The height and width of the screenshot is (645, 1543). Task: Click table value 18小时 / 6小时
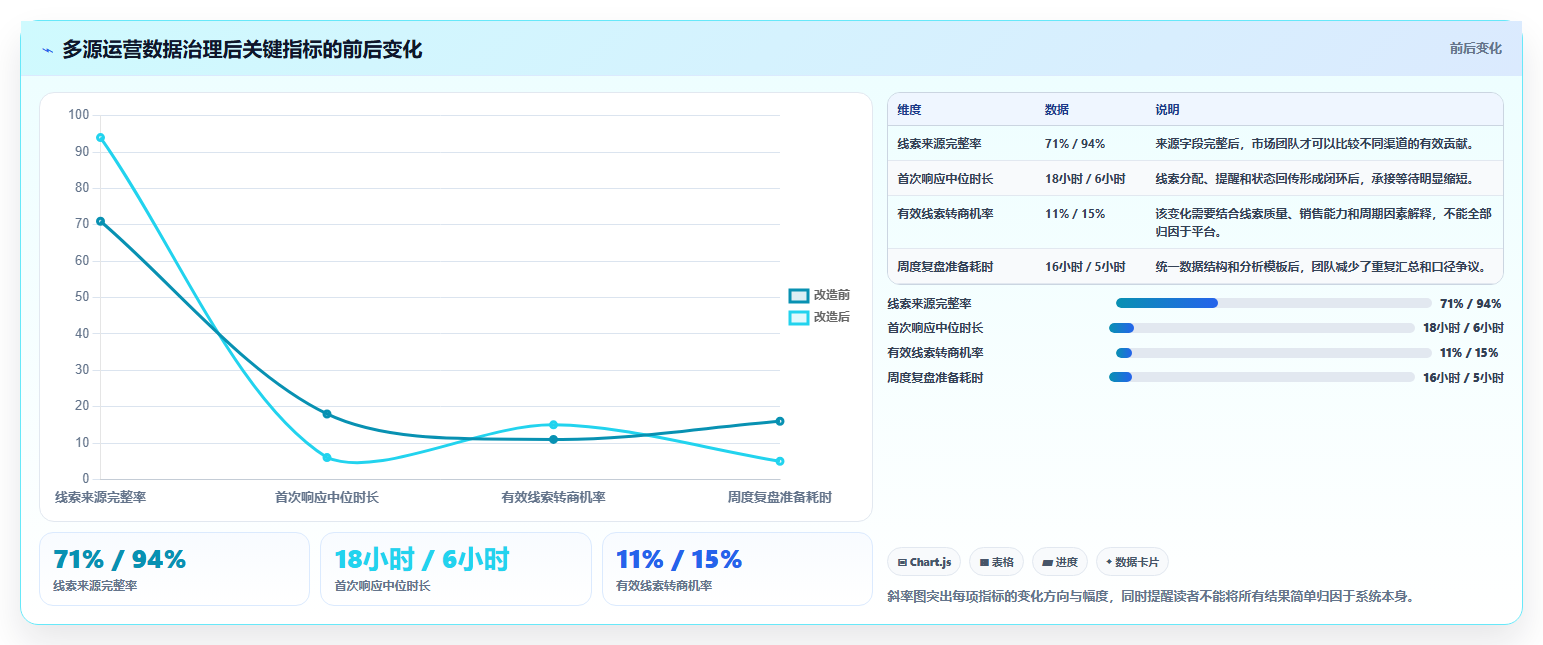(x=1085, y=179)
